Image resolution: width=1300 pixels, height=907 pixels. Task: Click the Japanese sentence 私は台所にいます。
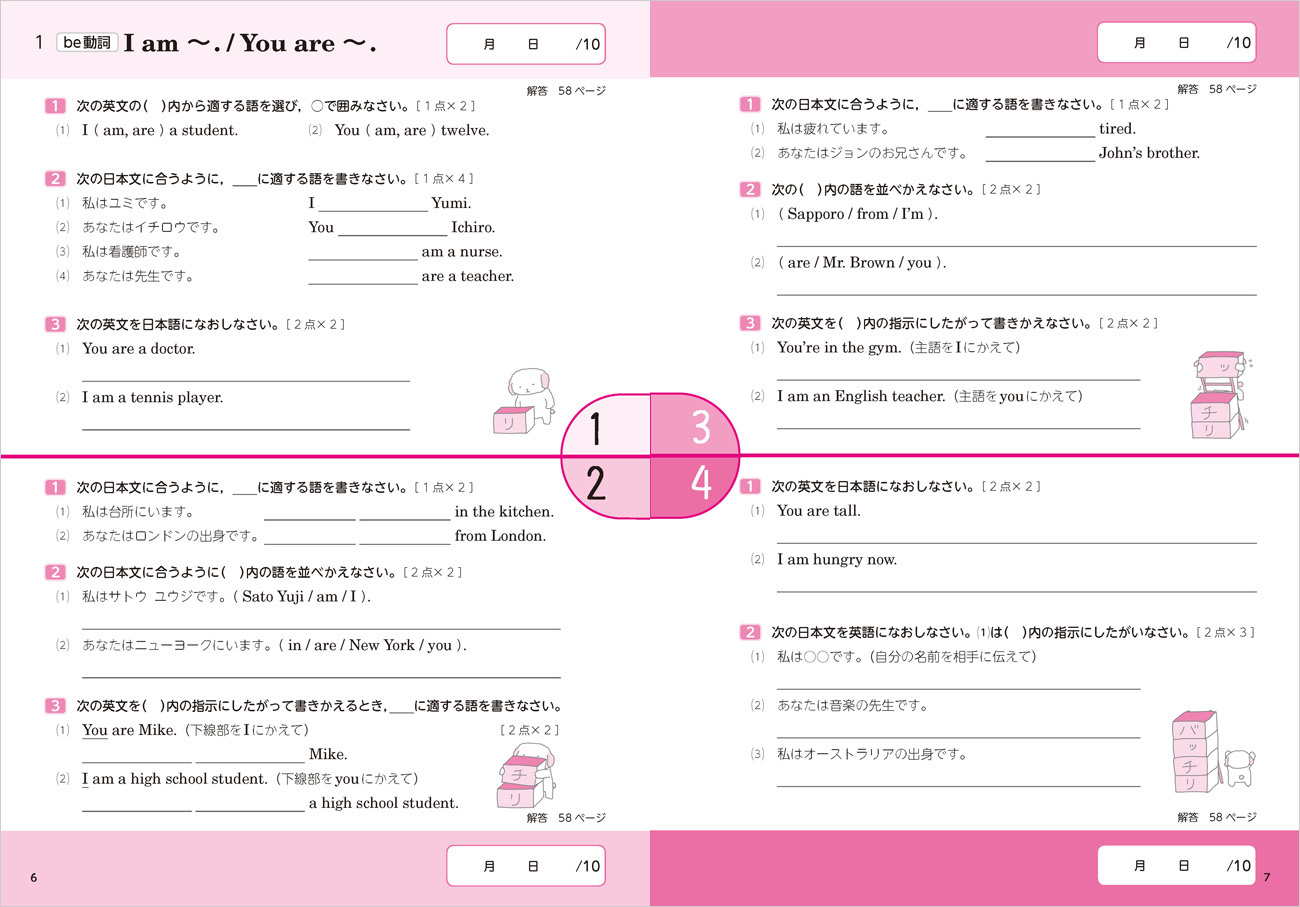coord(138,511)
